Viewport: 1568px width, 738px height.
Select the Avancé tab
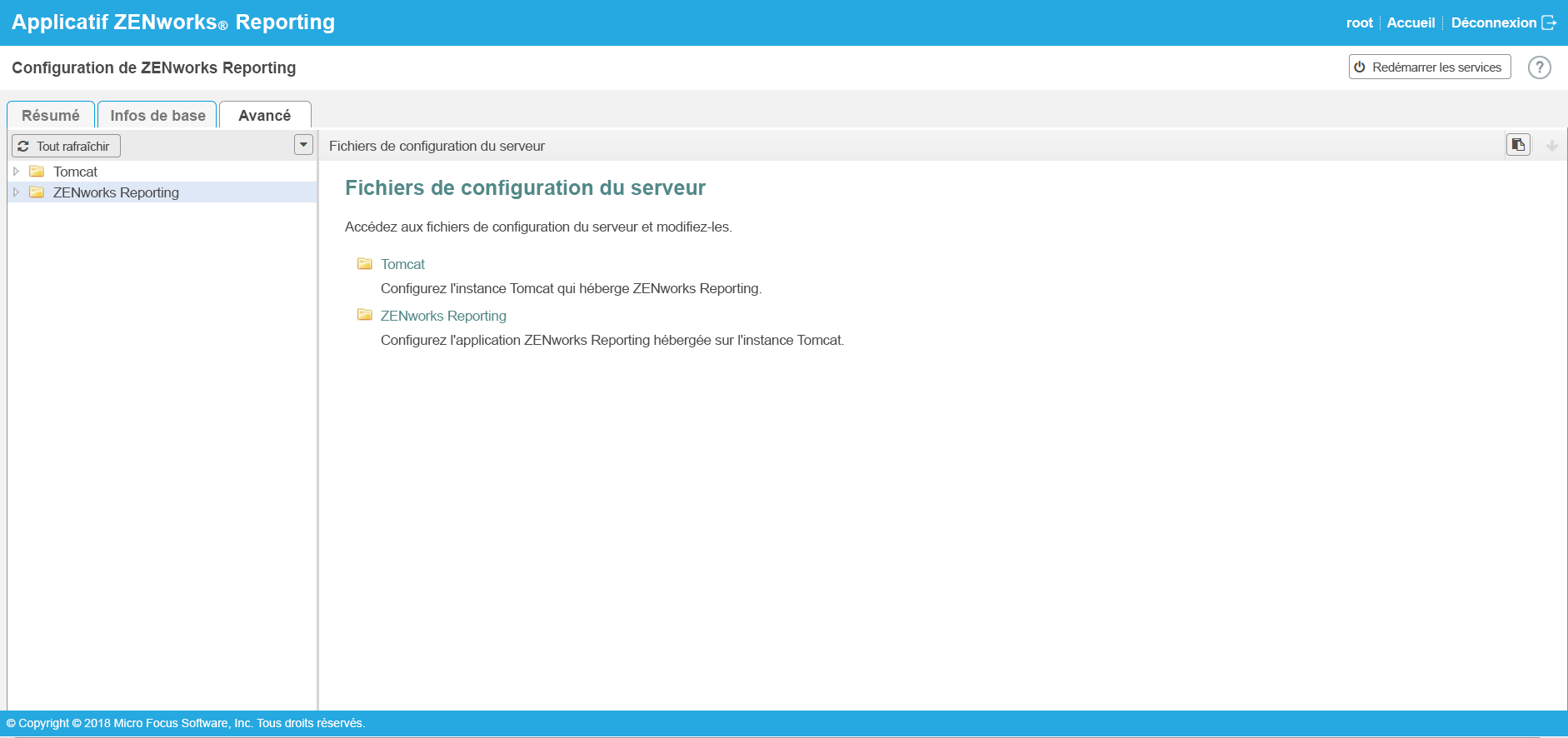point(265,115)
